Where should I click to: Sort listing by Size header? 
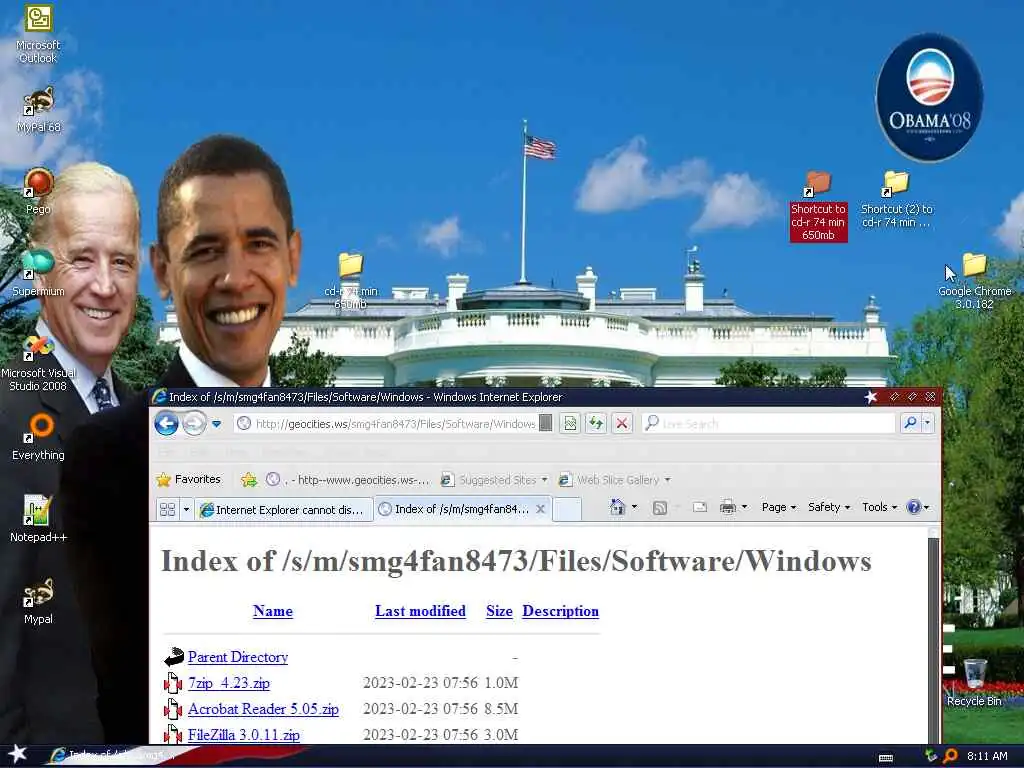[x=499, y=611]
